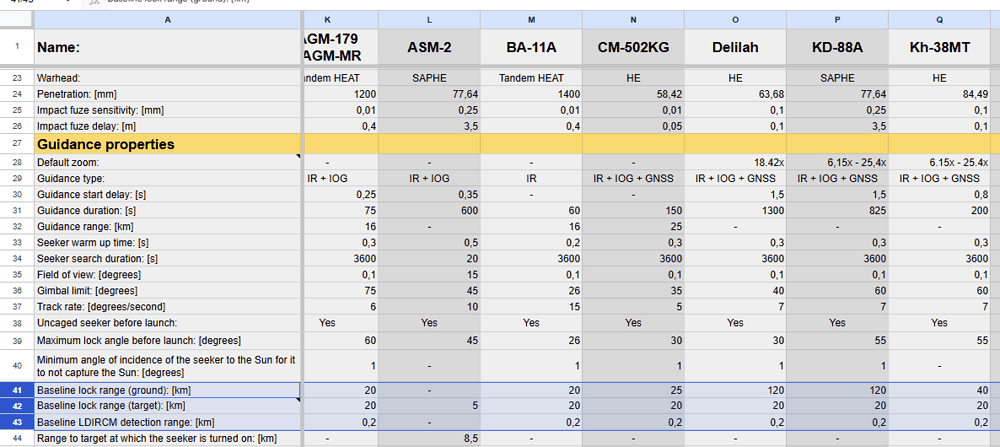Click the KD-88A name cell

(x=837, y=47)
